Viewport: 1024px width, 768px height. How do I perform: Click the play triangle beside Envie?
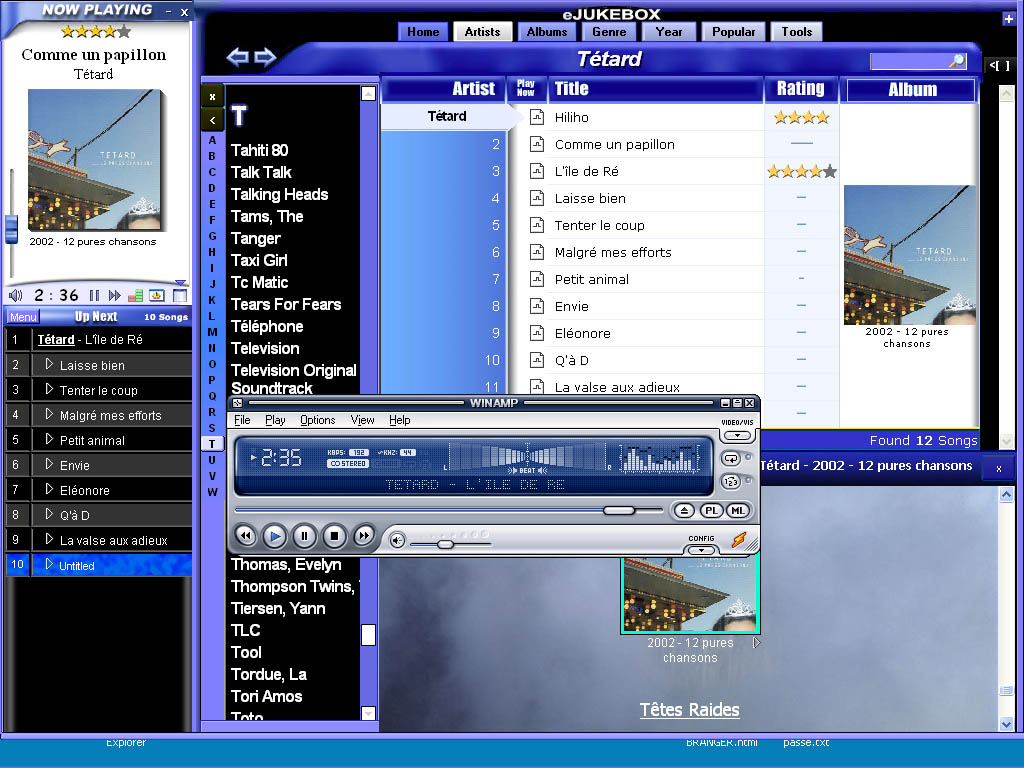[x=49, y=464]
